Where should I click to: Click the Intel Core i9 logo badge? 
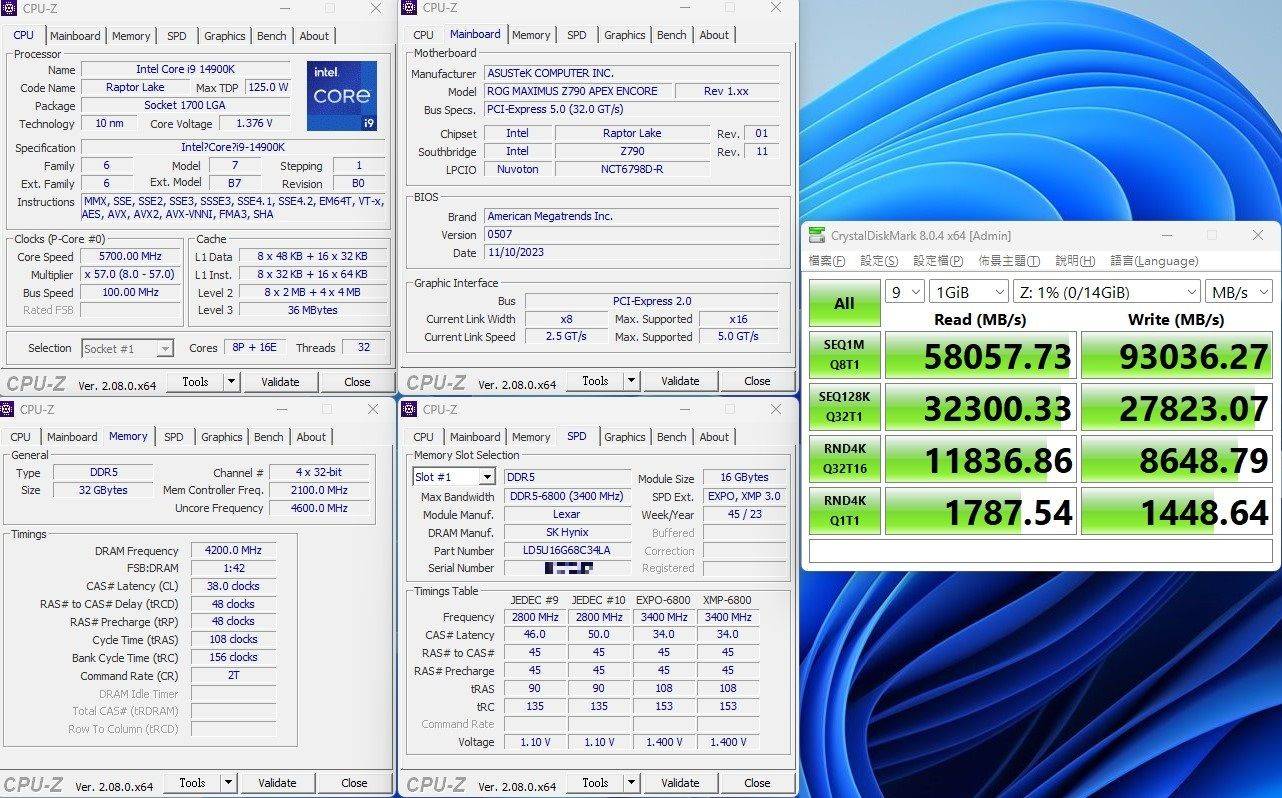342,96
